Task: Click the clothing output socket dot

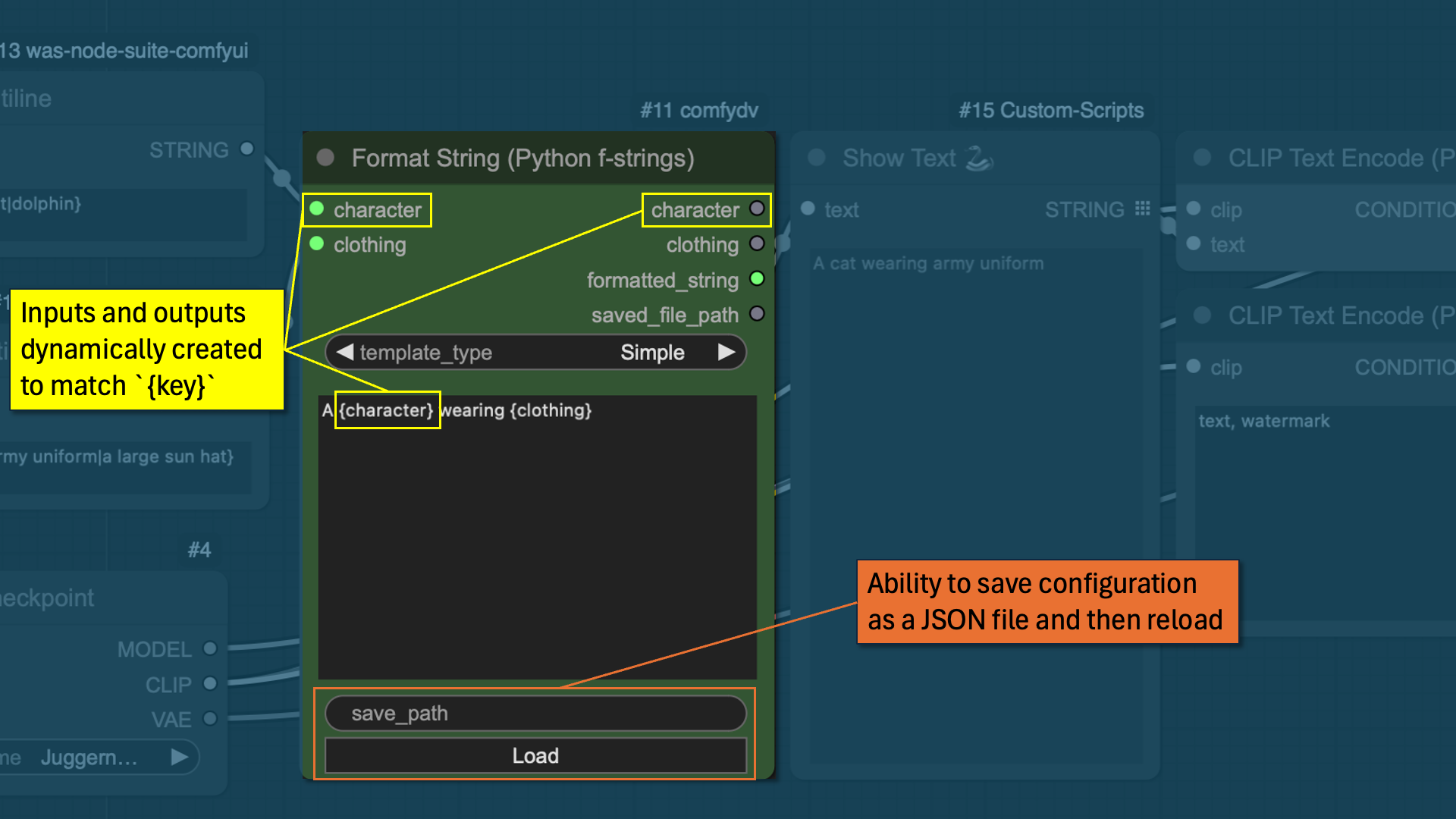Action: coord(757,244)
